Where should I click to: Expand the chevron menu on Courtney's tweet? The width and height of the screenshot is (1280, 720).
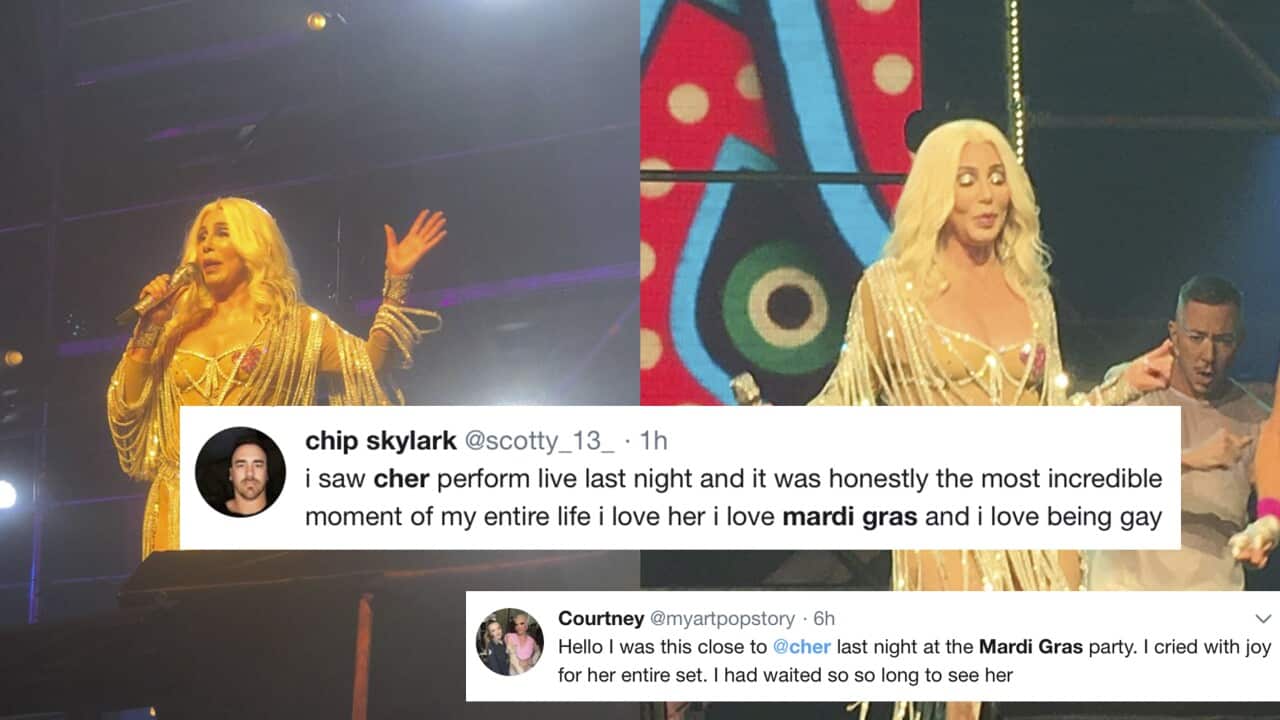1263,618
